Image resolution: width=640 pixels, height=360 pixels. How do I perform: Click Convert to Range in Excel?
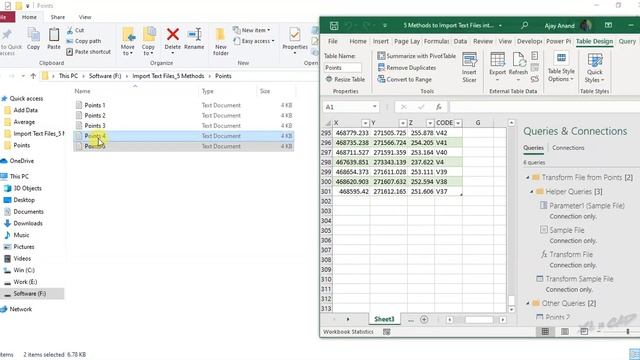[x=405, y=80]
